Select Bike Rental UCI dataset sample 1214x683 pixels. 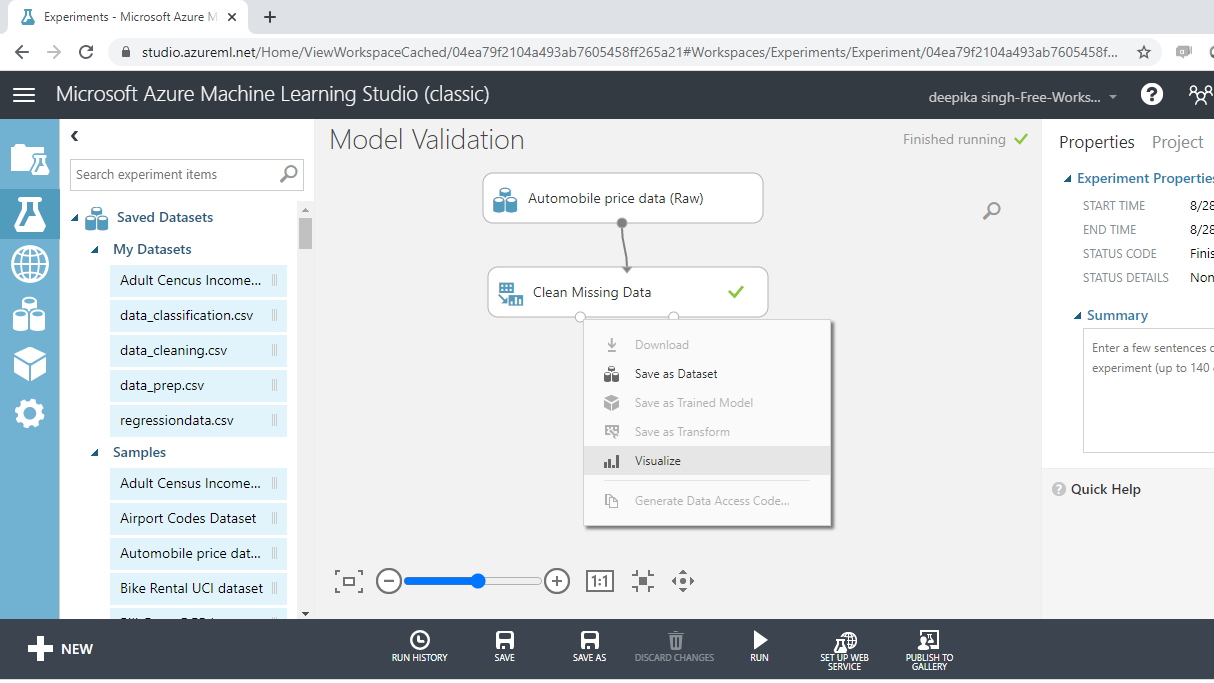click(198, 589)
